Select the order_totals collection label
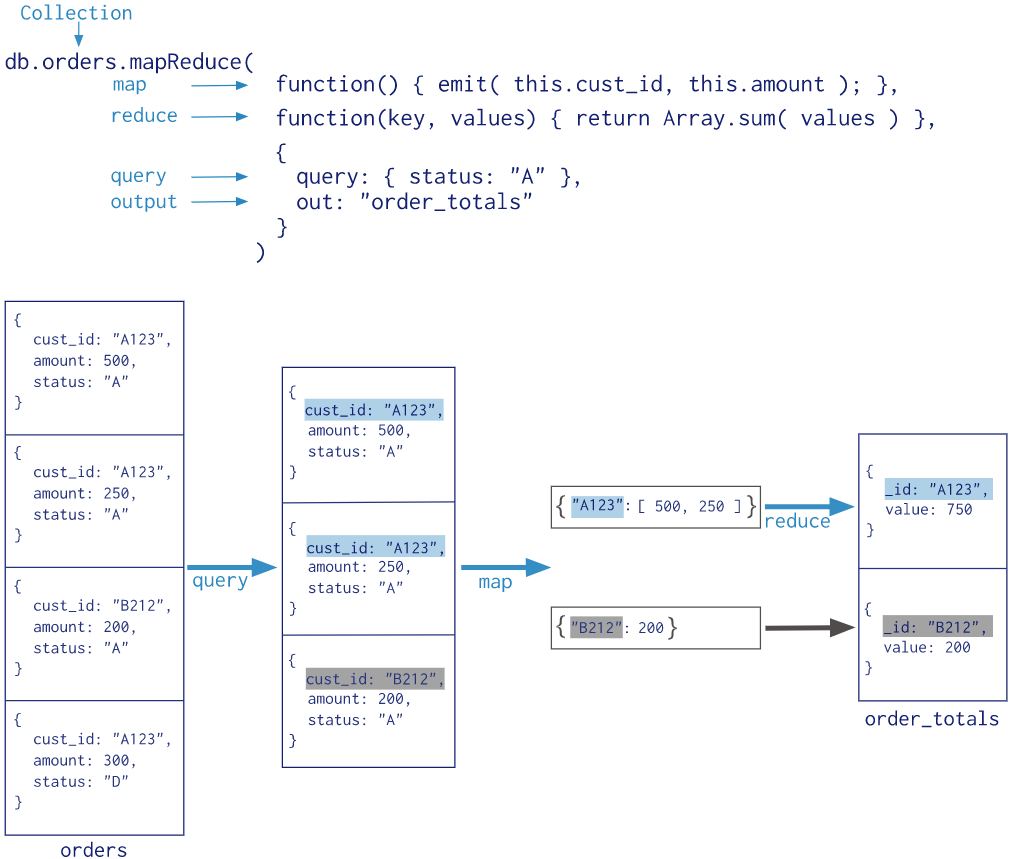 pos(931,719)
